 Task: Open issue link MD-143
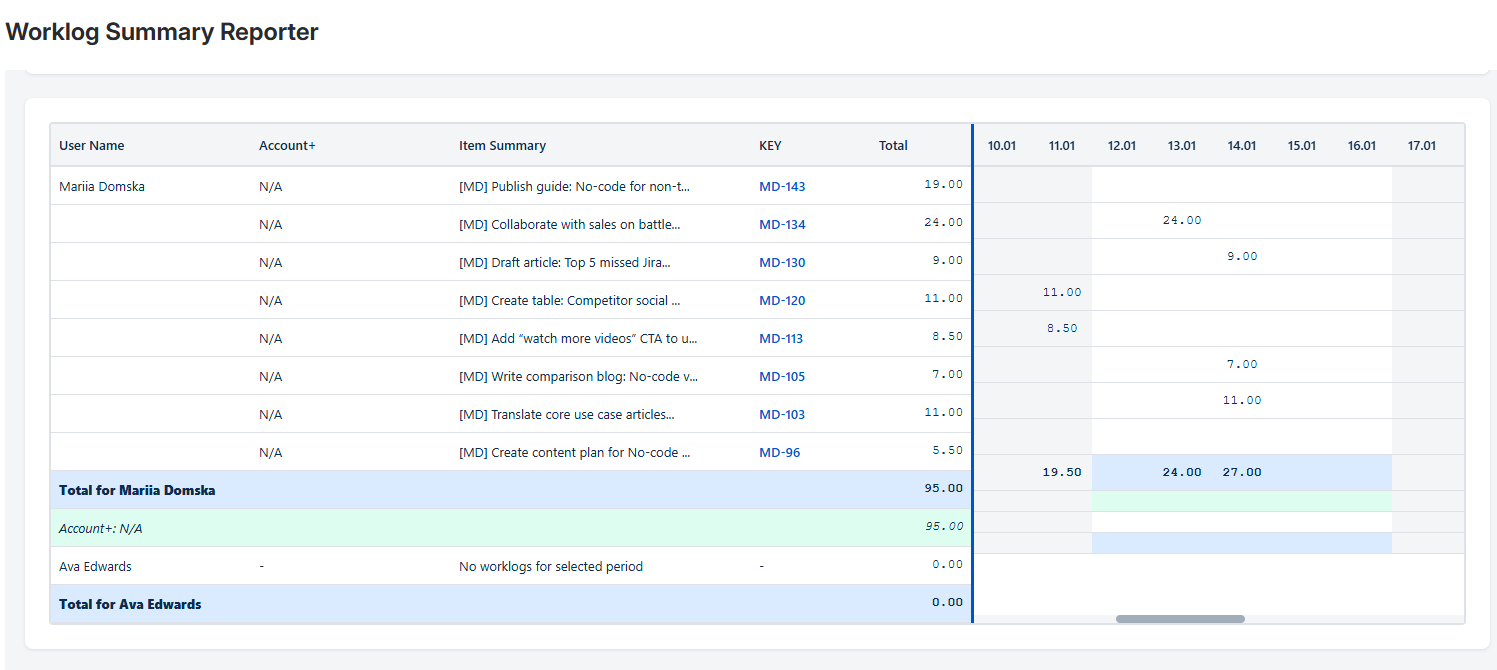(x=782, y=186)
